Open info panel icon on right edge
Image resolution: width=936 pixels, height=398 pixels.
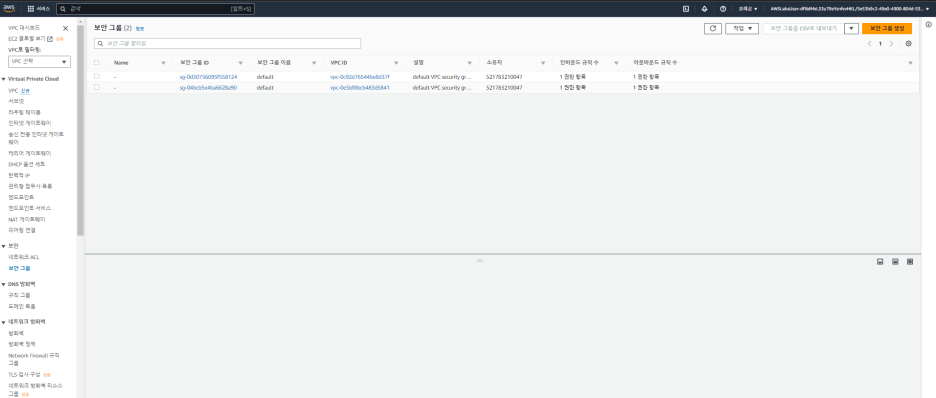tap(929, 24)
